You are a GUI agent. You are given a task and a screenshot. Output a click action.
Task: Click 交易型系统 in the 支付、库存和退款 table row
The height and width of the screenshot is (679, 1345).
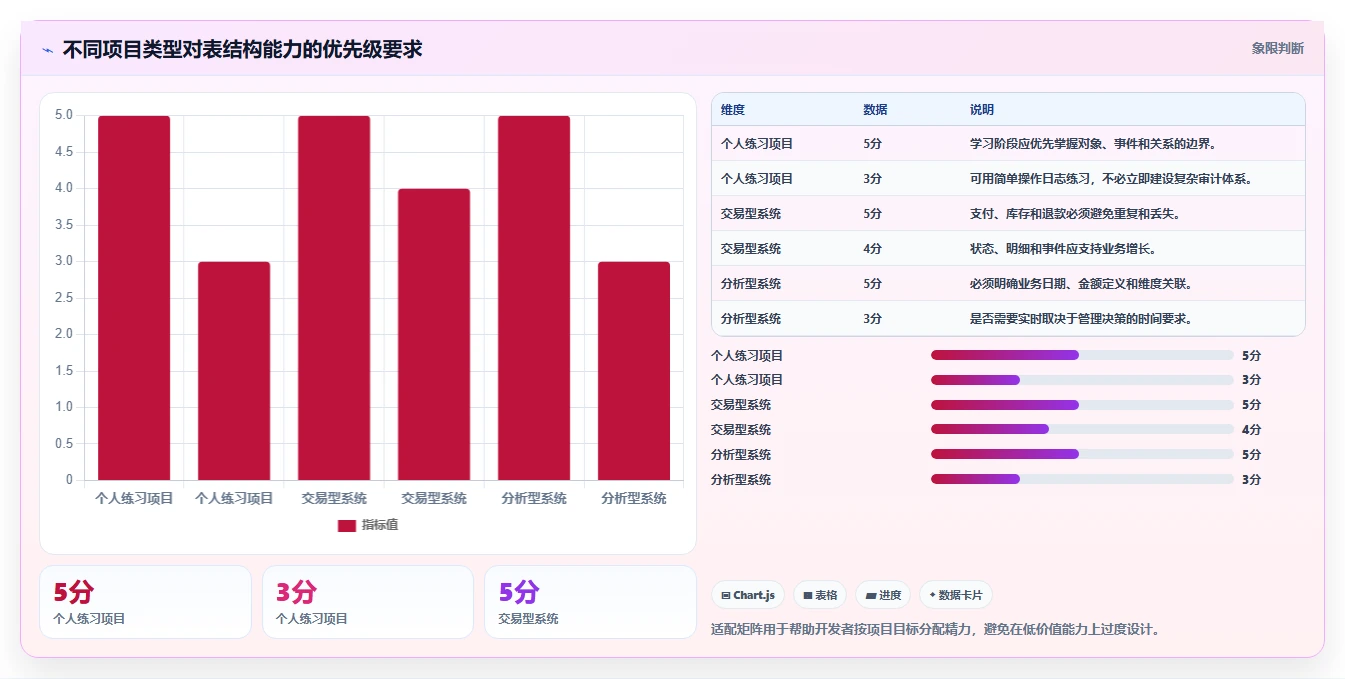point(751,214)
